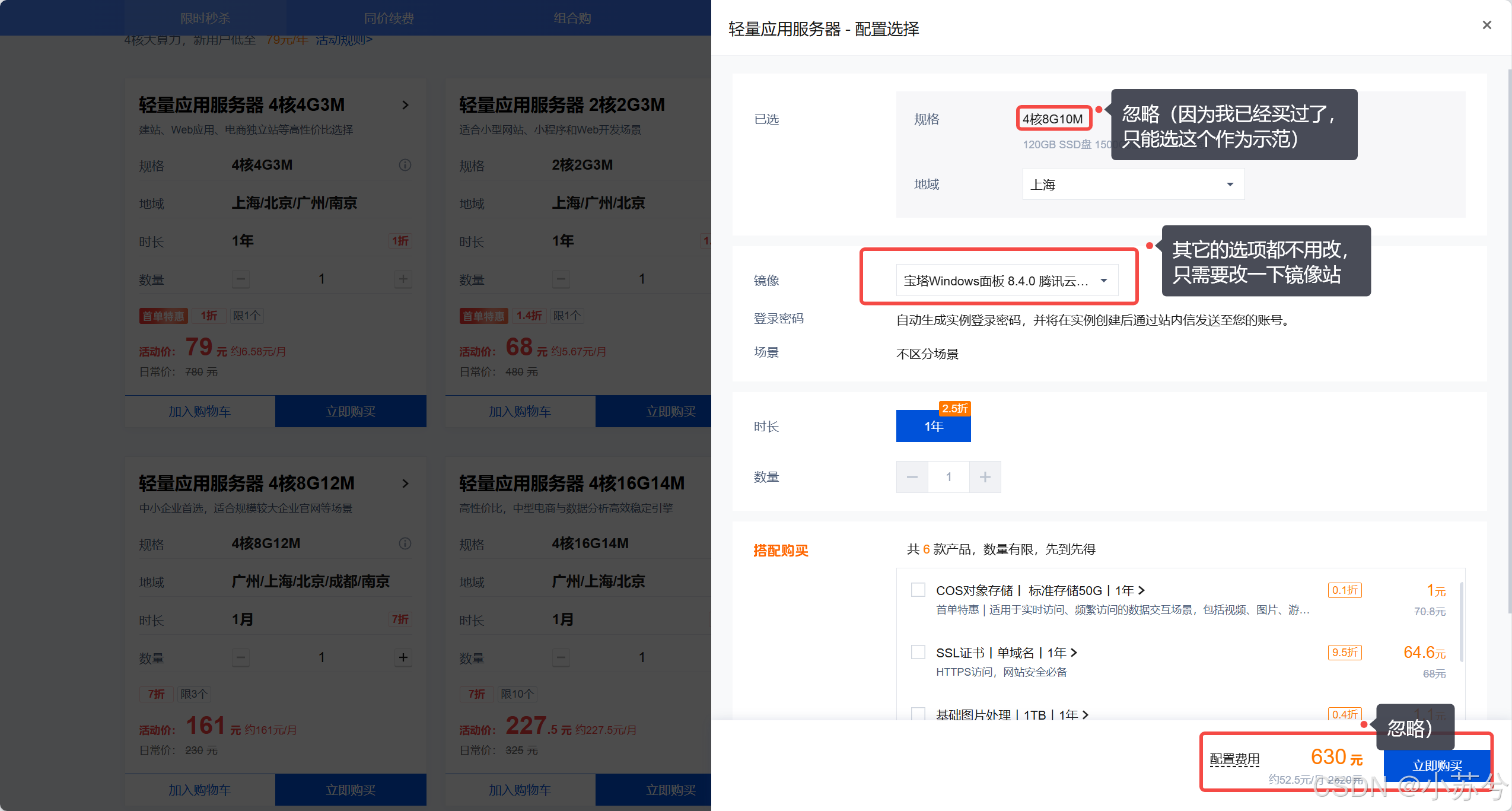Click the plus icon in quantity stepper panel
The width and height of the screenshot is (1512, 811).
tap(985, 477)
